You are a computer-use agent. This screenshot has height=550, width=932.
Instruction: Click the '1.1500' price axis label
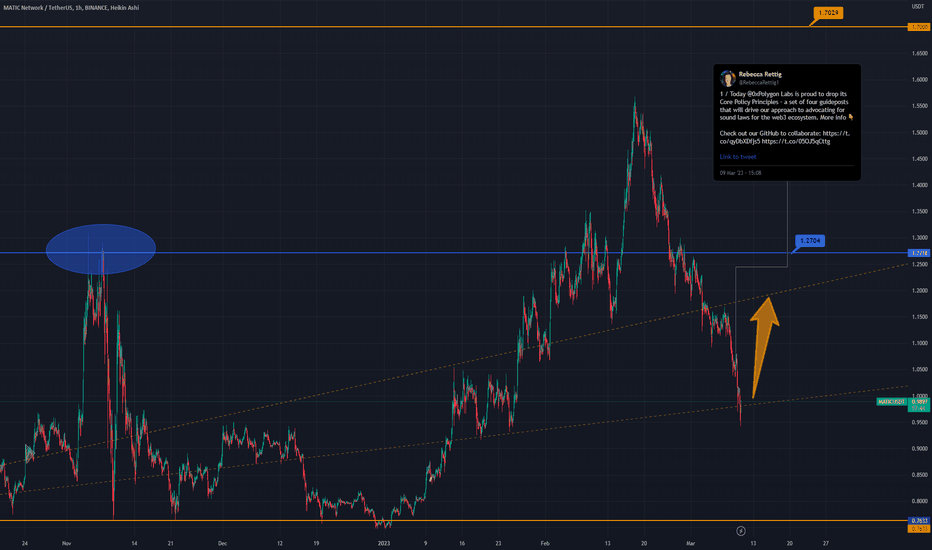(919, 317)
